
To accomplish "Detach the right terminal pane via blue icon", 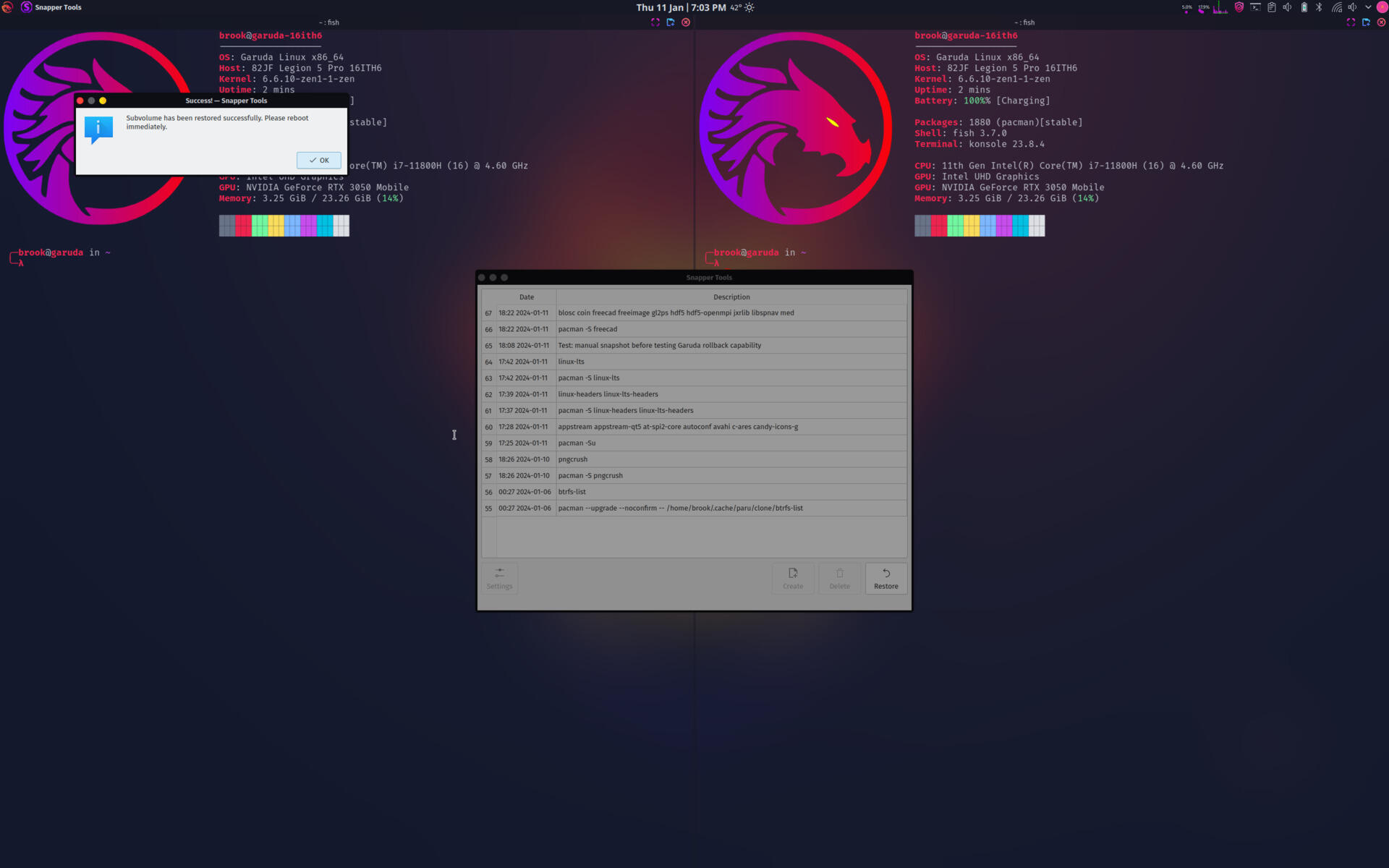I will [x=1366, y=22].
